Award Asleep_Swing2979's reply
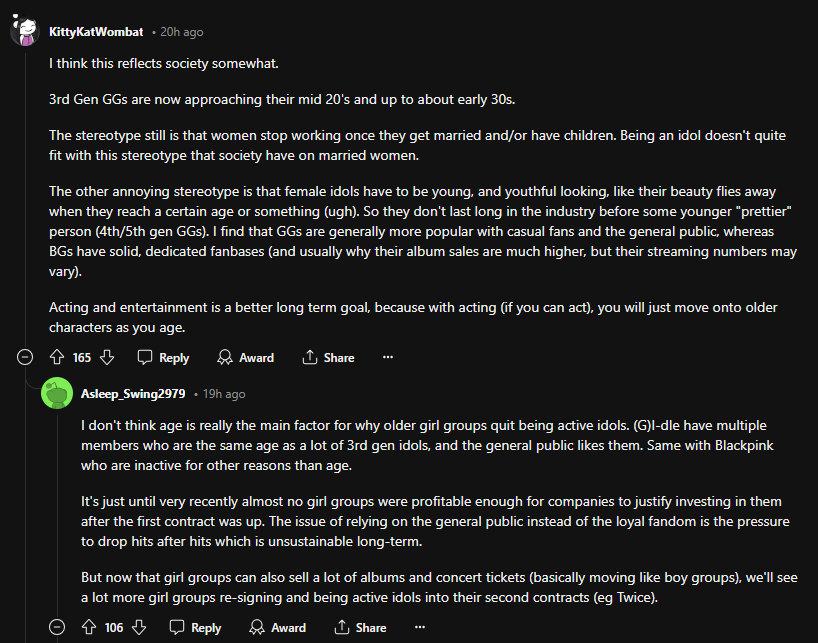Viewport: 818px width, 643px height. 277,627
